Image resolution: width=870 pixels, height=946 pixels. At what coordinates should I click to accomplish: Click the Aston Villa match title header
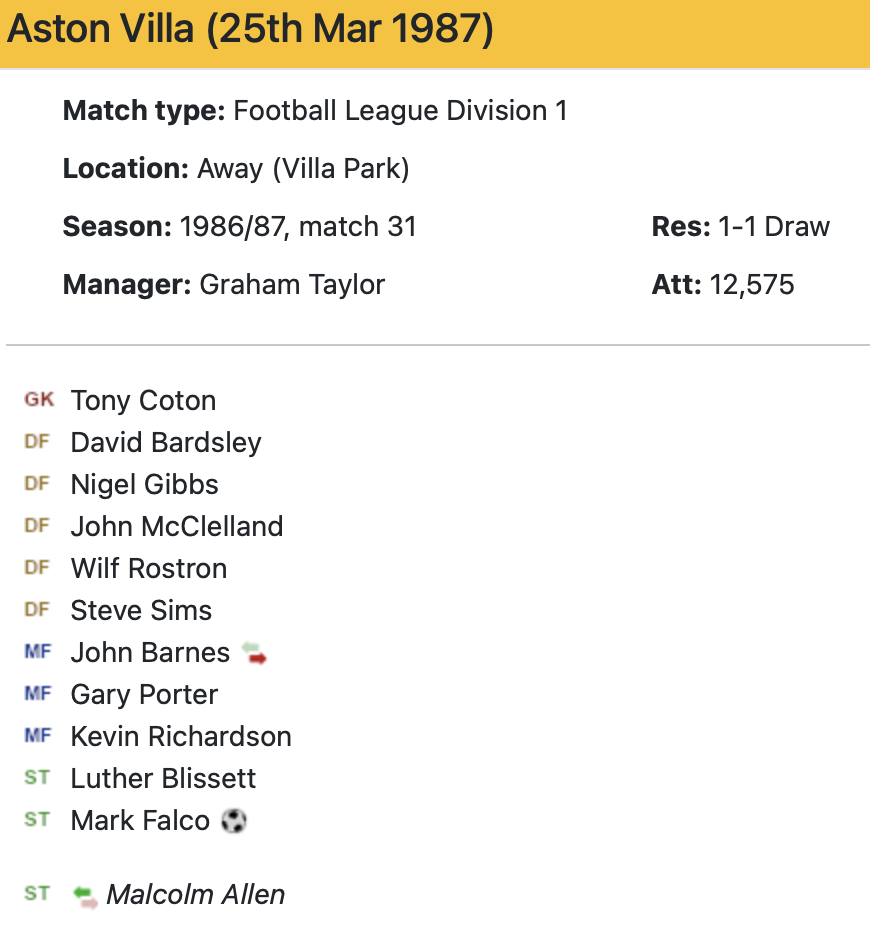250,31
